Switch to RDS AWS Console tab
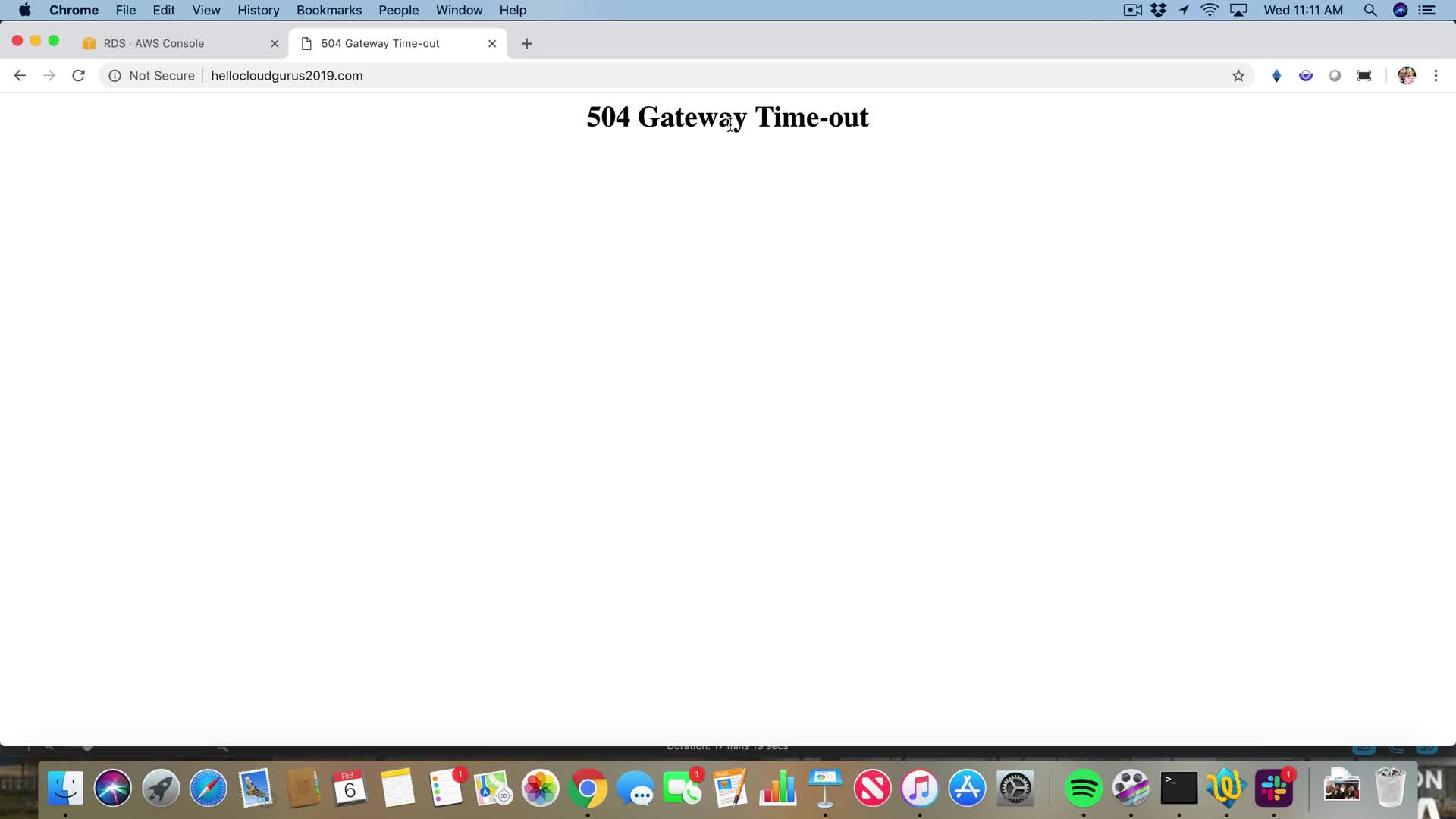Viewport: 1456px width, 819px height. 154,43
